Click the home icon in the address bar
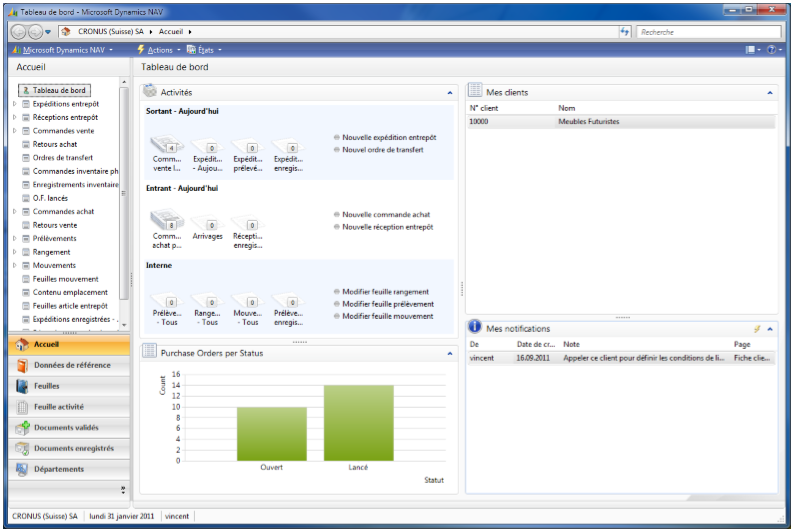793x531 pixels. (66, 32)
